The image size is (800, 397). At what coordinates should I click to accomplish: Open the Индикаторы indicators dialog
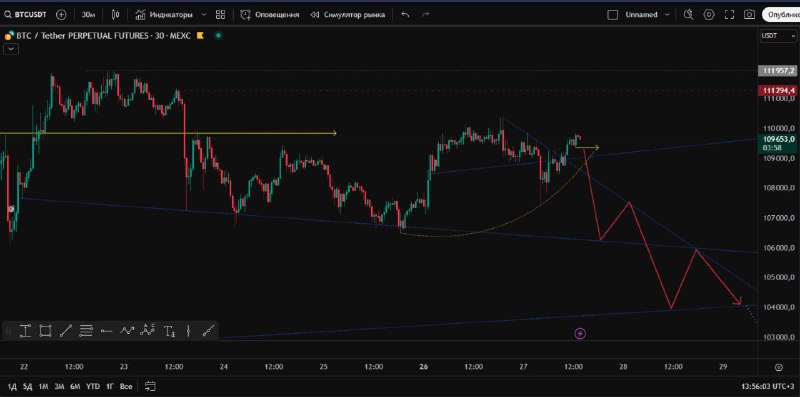tap(164, 15)
